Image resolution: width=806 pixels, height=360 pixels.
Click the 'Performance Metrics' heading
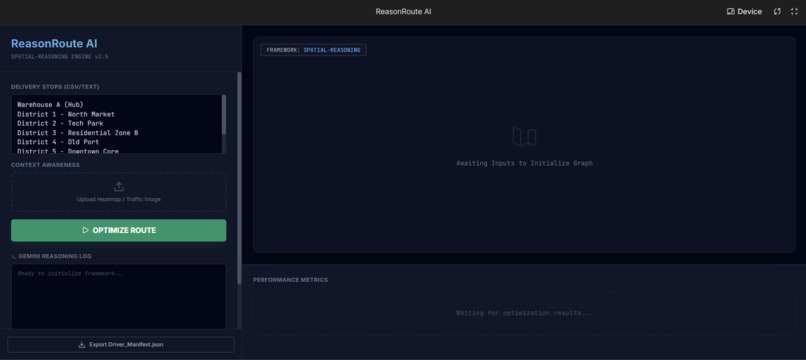290,280
